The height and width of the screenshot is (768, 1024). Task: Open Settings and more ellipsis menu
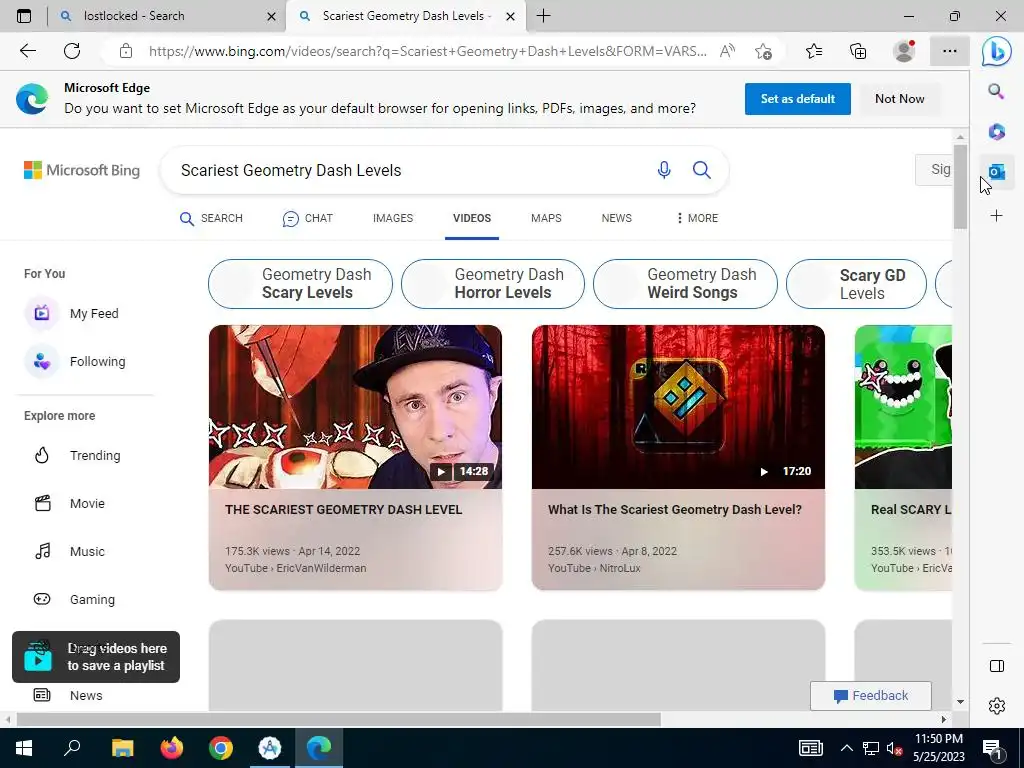point(950,51)
